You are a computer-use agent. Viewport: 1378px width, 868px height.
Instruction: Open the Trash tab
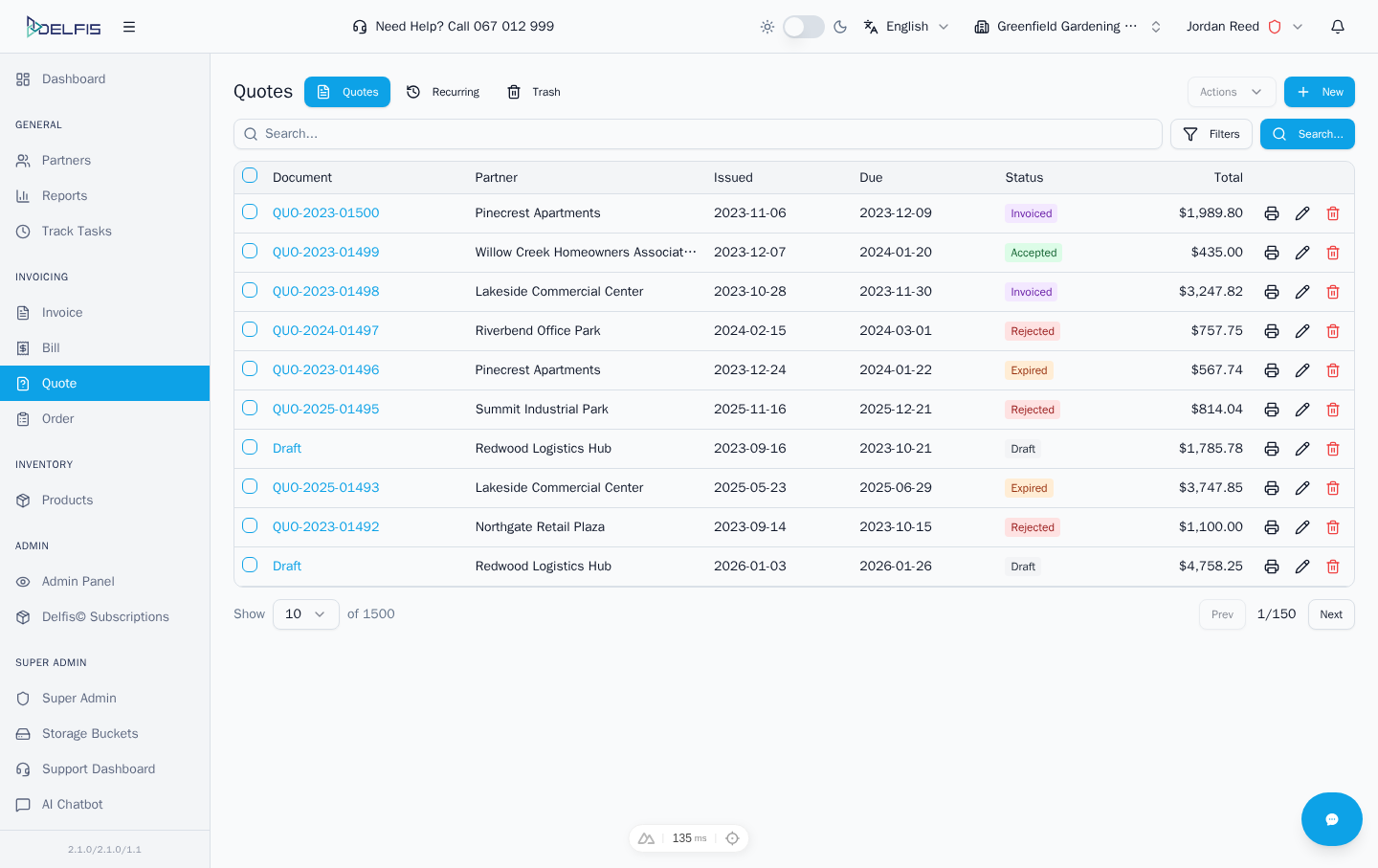534,92
